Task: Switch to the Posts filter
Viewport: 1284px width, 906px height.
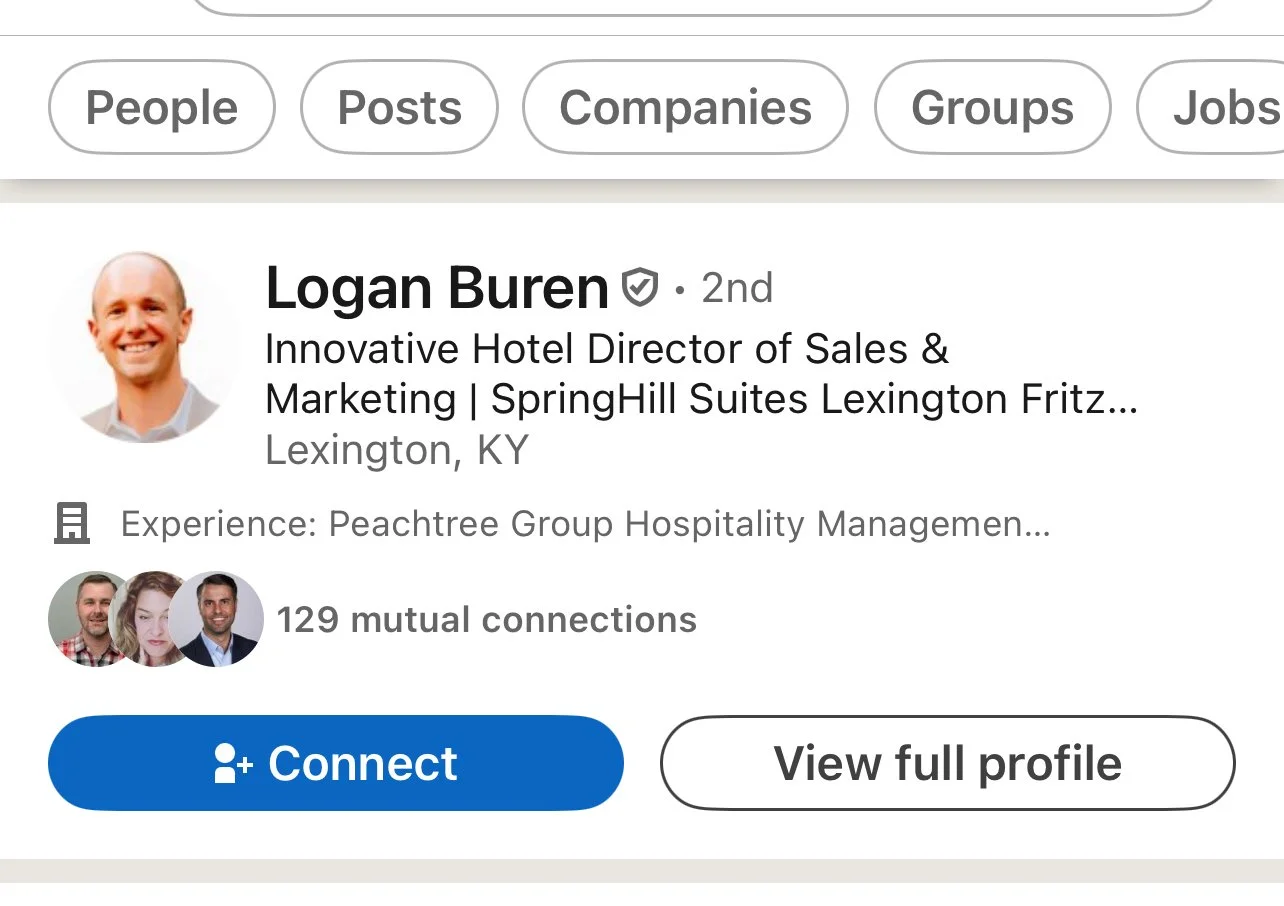Action: click(x=399, y=108)
